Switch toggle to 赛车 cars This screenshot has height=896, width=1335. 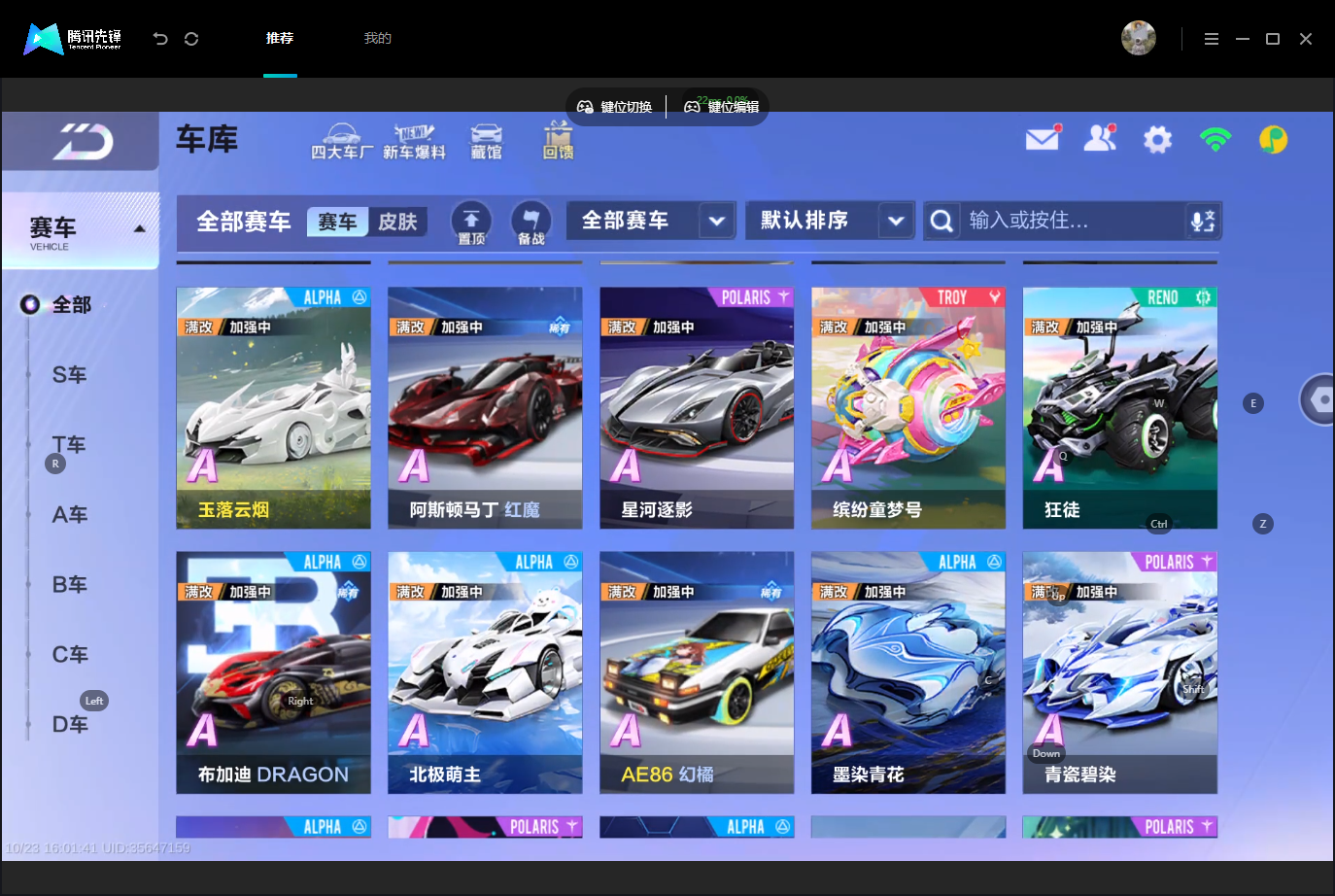pos(338,223)
